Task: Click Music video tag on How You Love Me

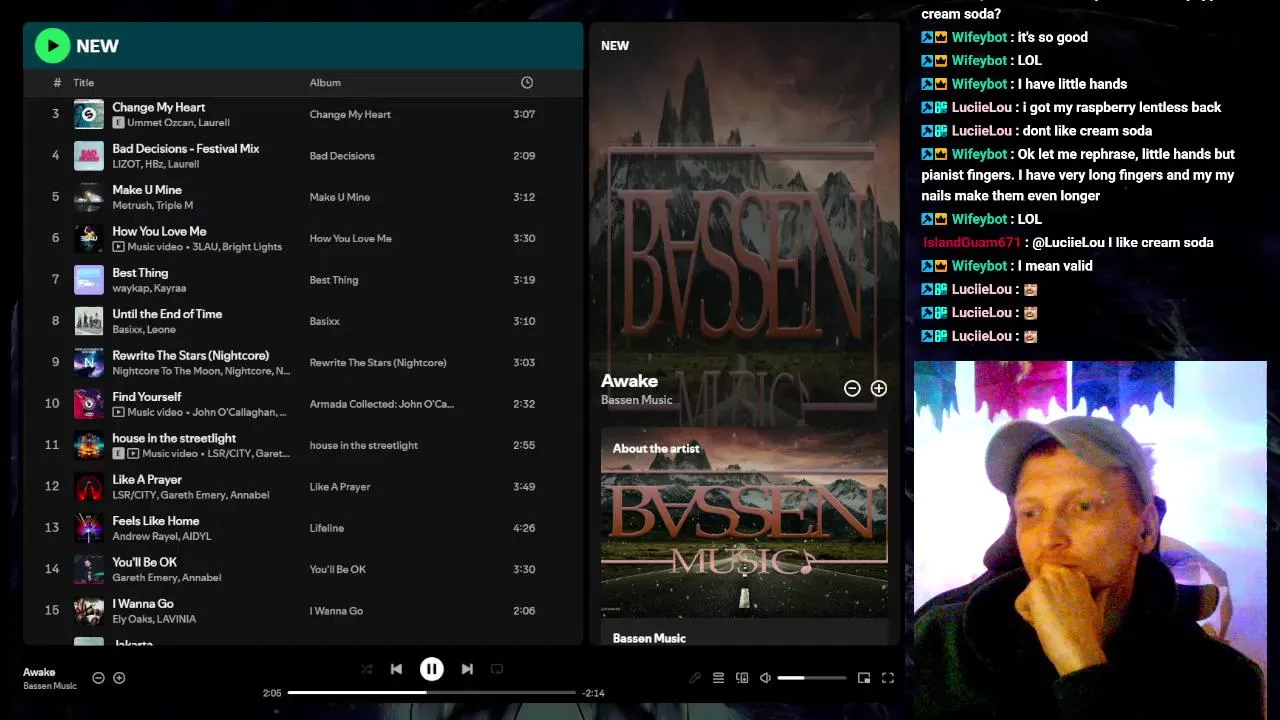Action: [x=147, y=246]
